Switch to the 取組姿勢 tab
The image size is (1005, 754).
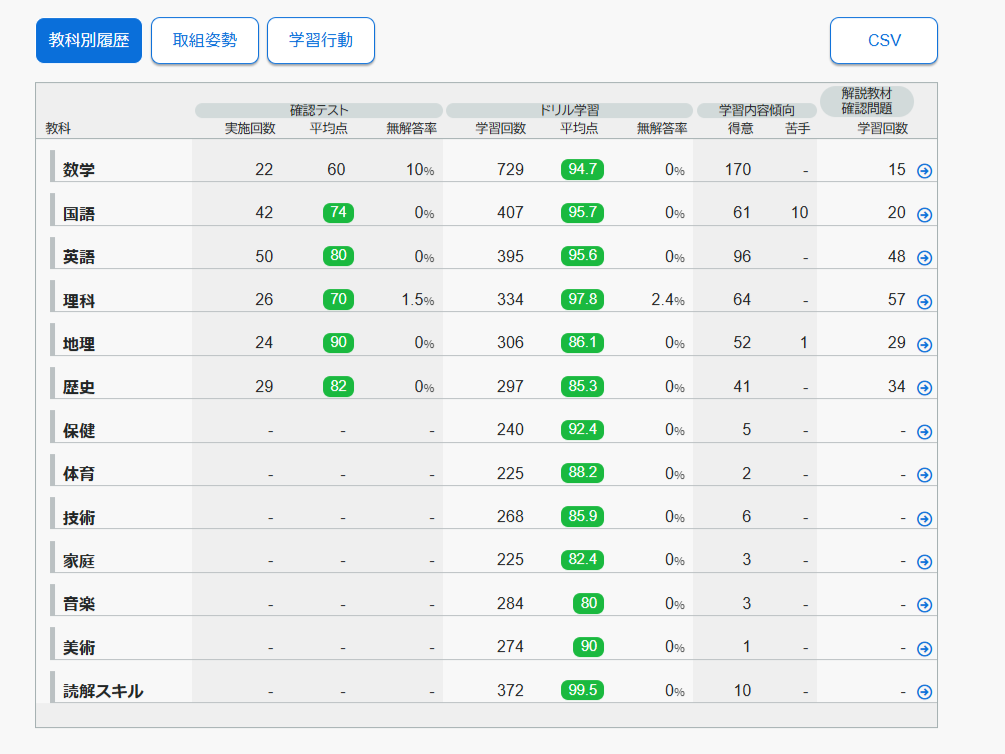(x=205, y=41)
